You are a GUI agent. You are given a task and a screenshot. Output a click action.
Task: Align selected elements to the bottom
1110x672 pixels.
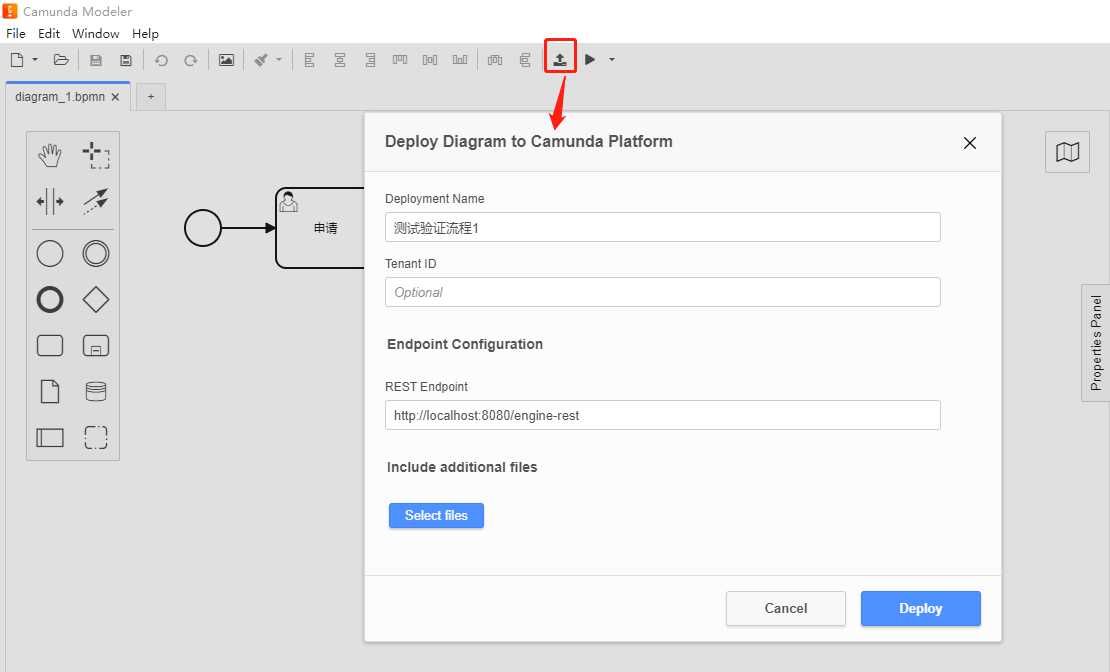[460, 60]
